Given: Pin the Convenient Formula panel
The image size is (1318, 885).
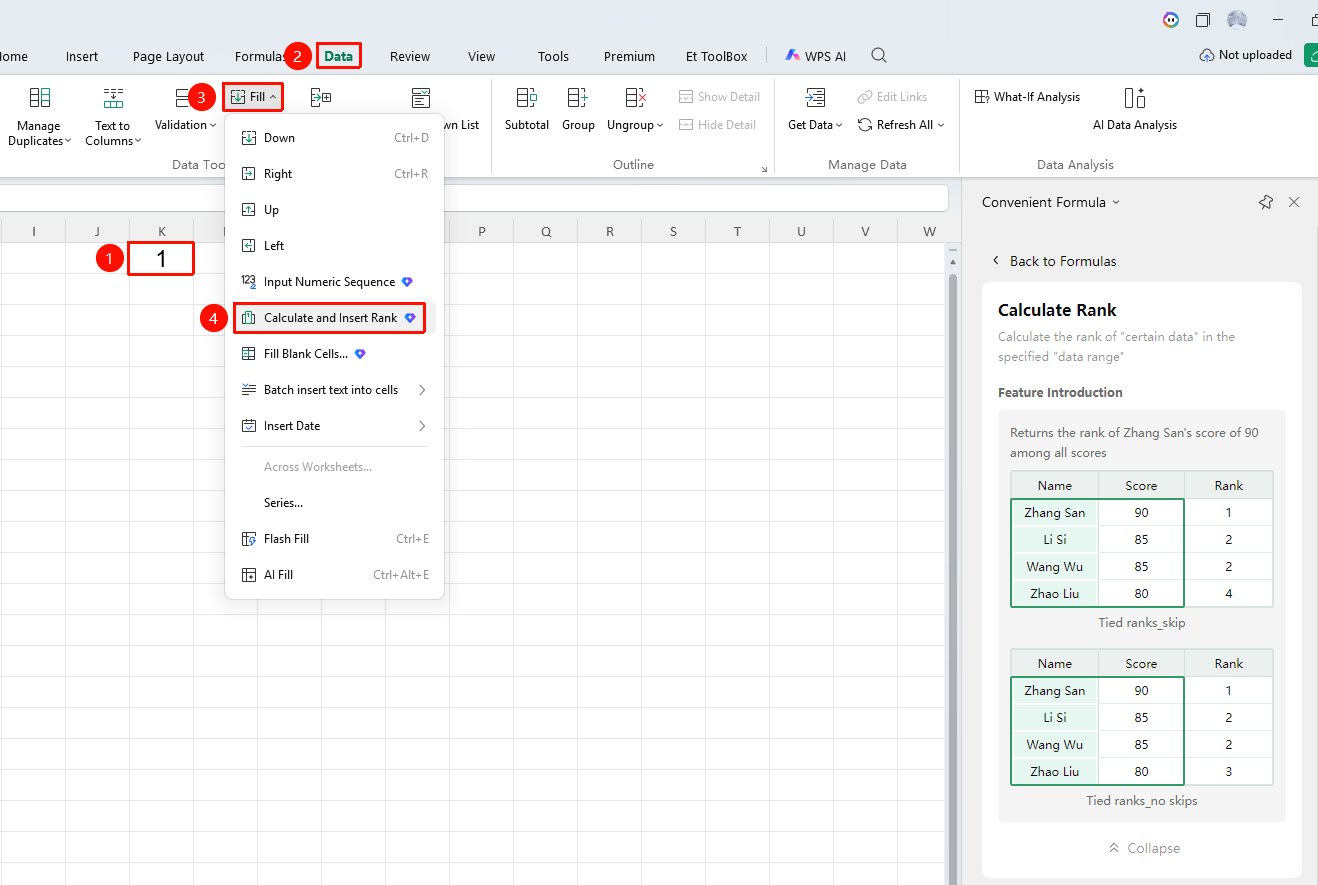Looking at the screenshot, I should pos(1266,202).
